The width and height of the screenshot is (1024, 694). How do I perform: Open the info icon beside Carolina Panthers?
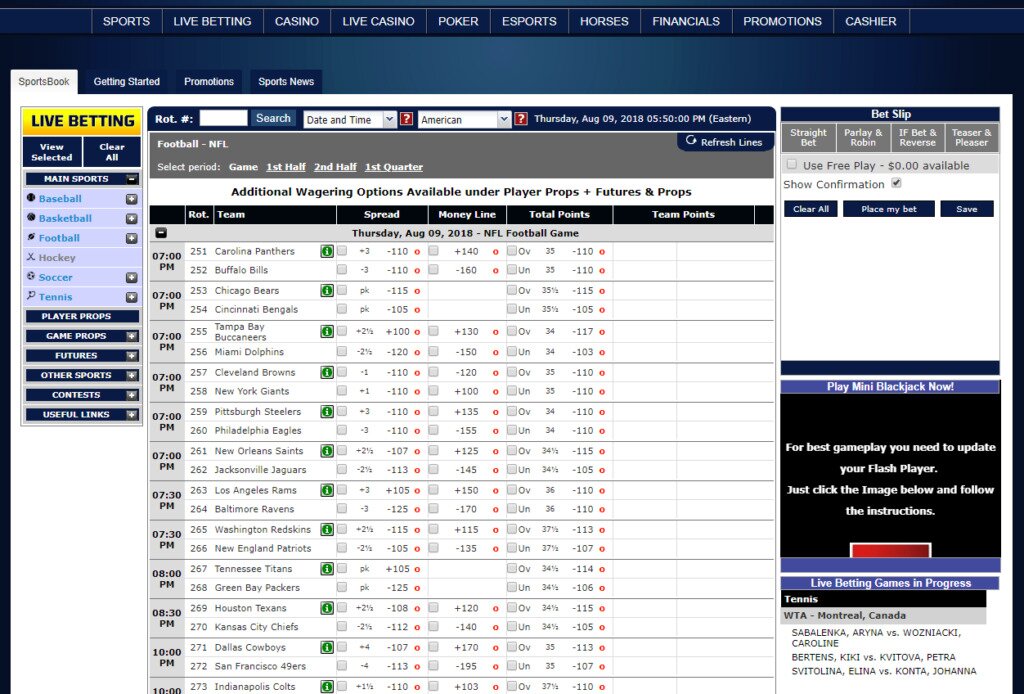327,251
